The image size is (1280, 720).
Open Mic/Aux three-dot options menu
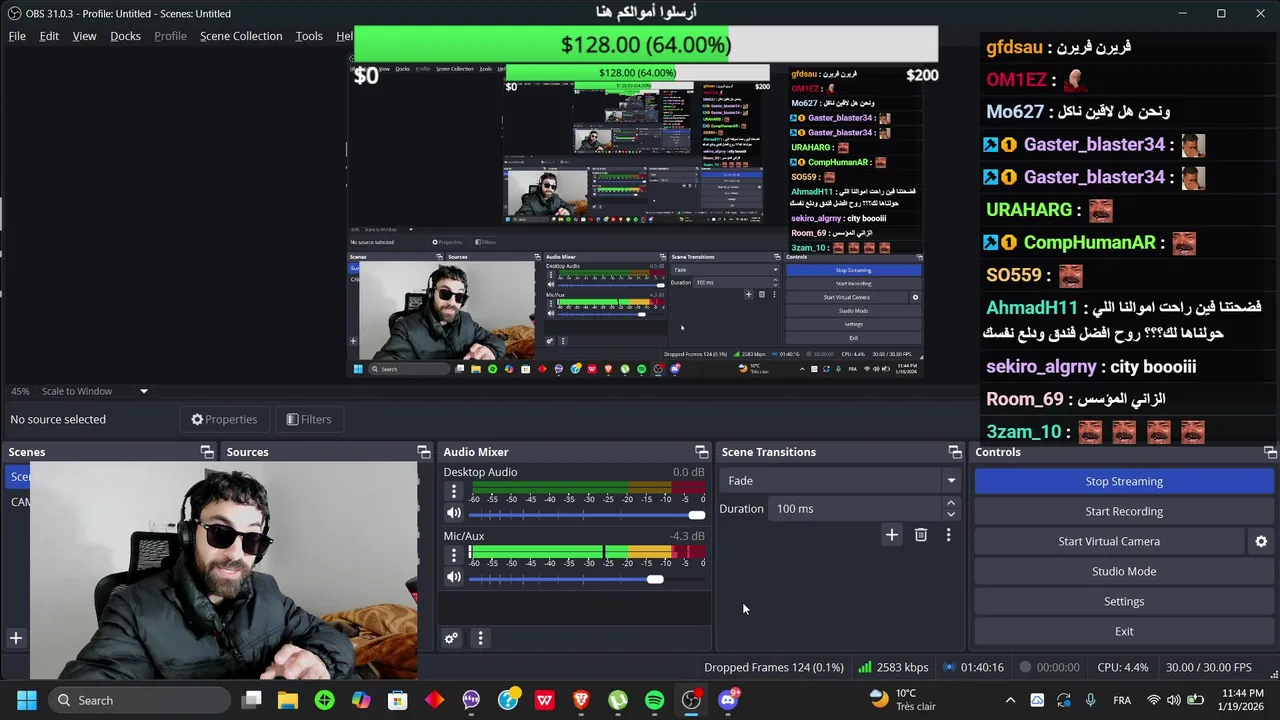(x=454, y=555)
